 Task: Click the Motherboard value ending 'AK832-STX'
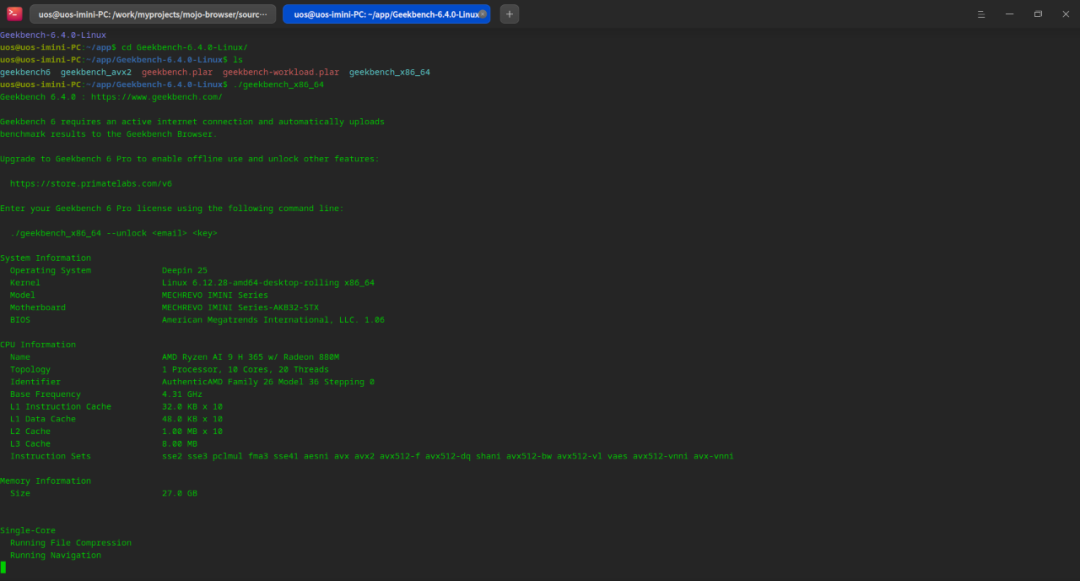coord(240,308)
